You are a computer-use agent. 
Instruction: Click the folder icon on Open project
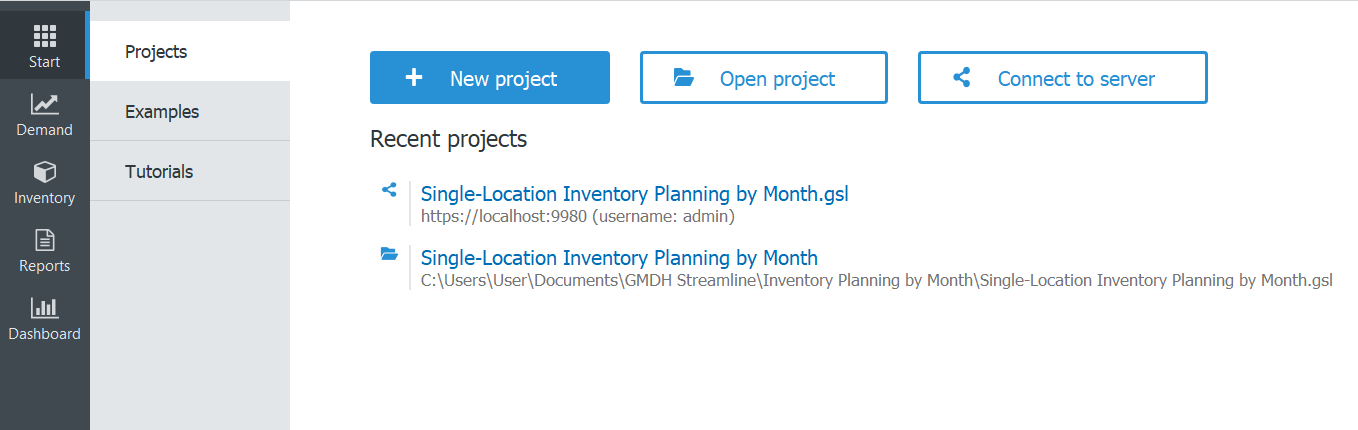point(684,78)
